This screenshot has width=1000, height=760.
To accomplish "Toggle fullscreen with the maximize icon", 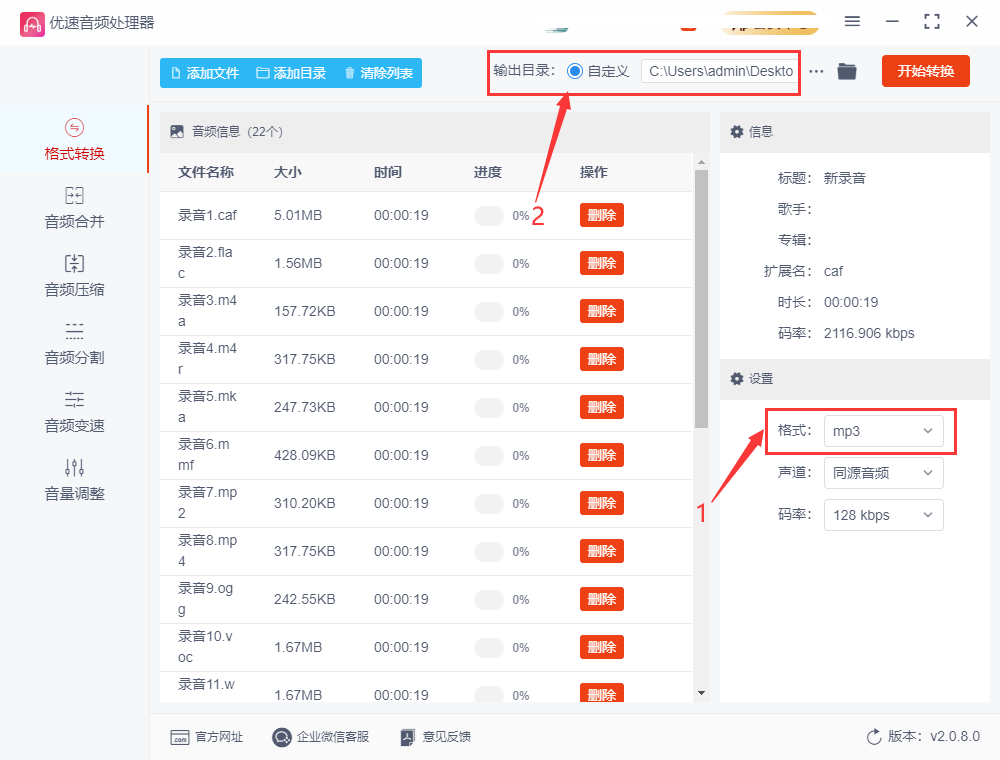I will click(932, 22).
